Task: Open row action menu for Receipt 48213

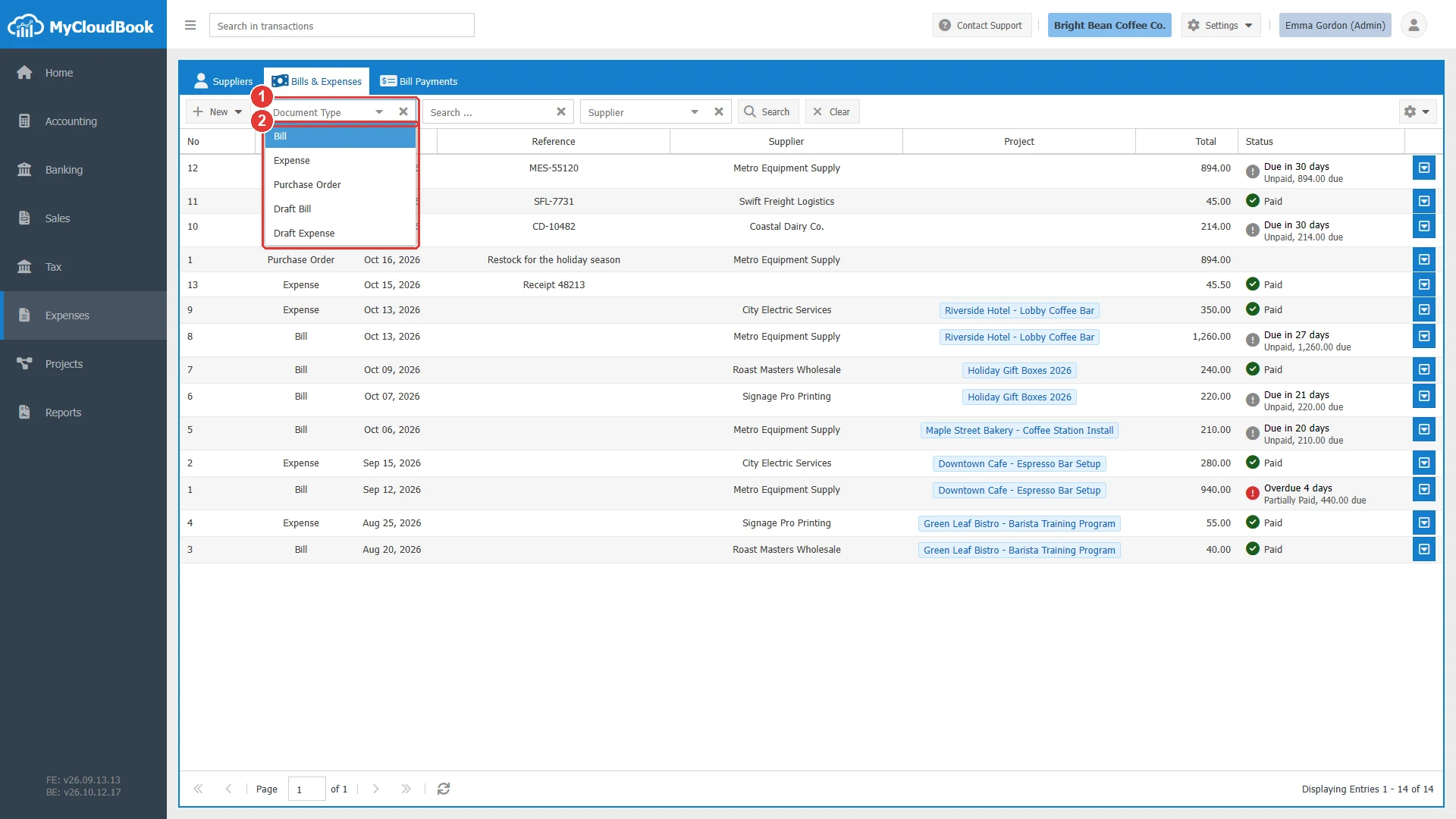Action: (1424, 284)
